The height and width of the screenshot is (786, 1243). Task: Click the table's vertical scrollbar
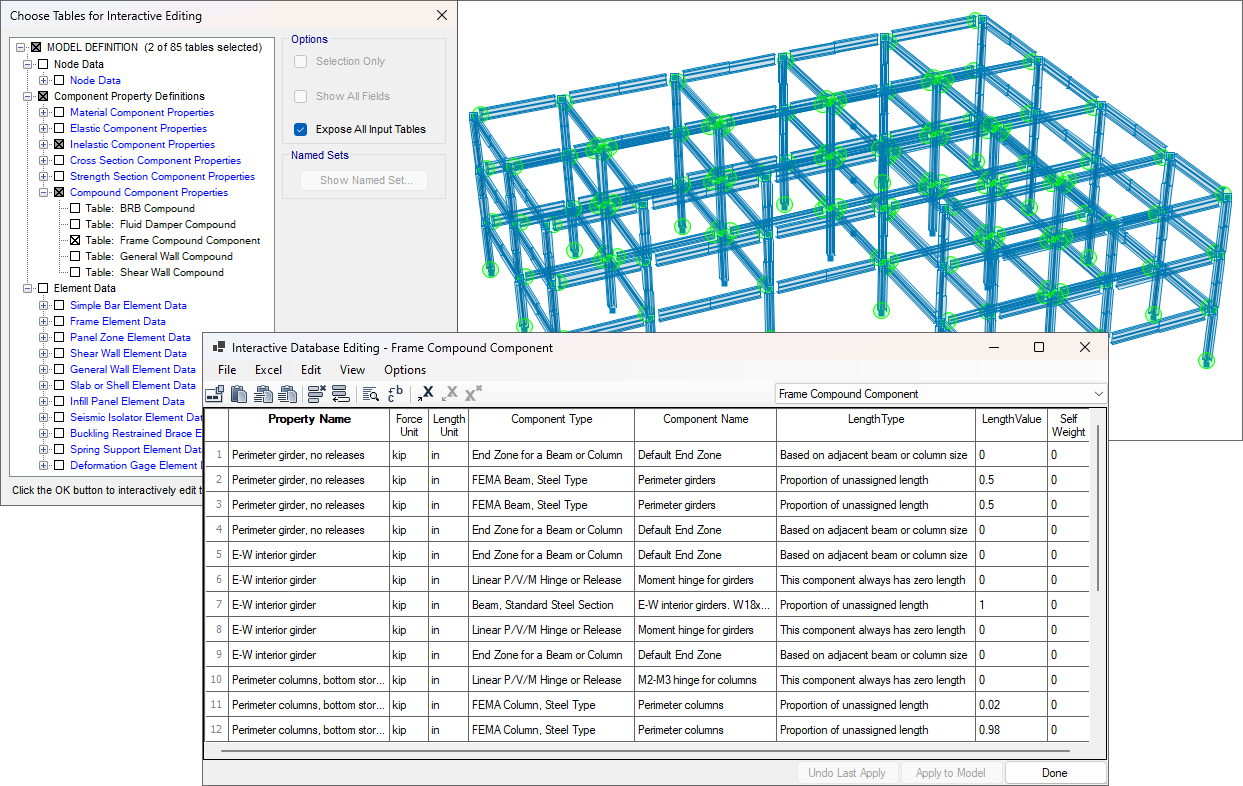click(x=1098, y=508)
